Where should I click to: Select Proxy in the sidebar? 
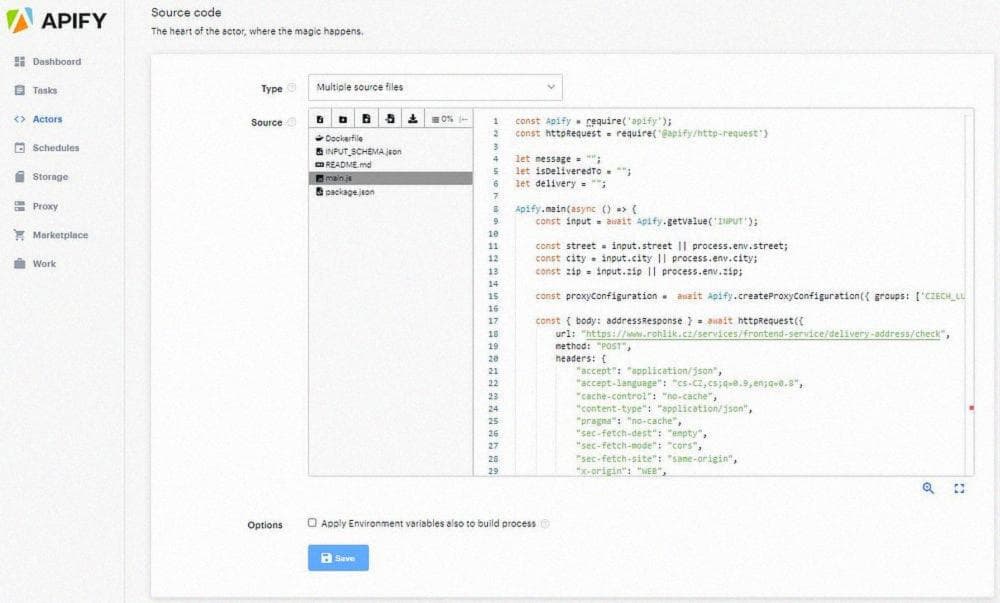point(45,206)
